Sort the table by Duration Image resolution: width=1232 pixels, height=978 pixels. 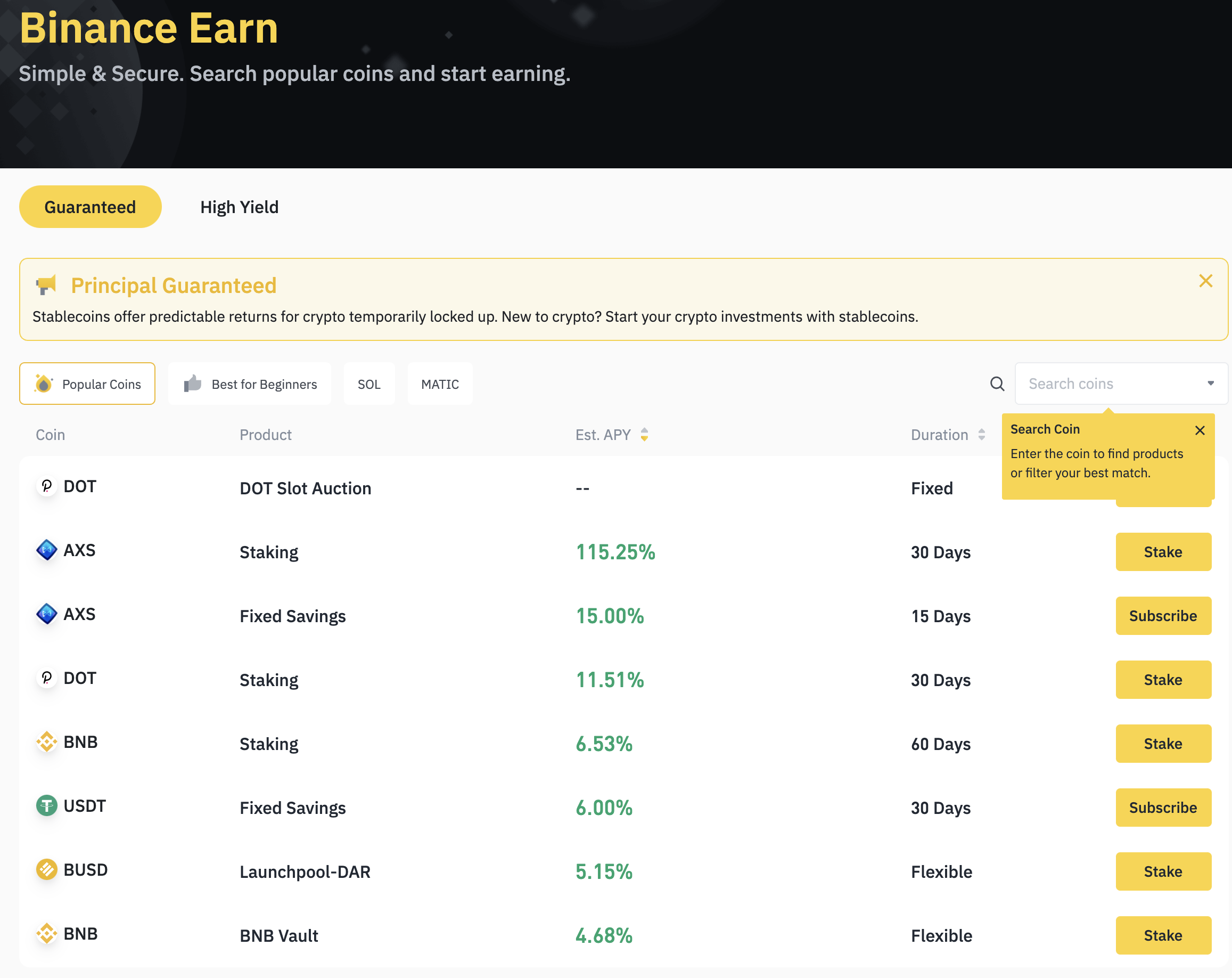tap(981, 435)
